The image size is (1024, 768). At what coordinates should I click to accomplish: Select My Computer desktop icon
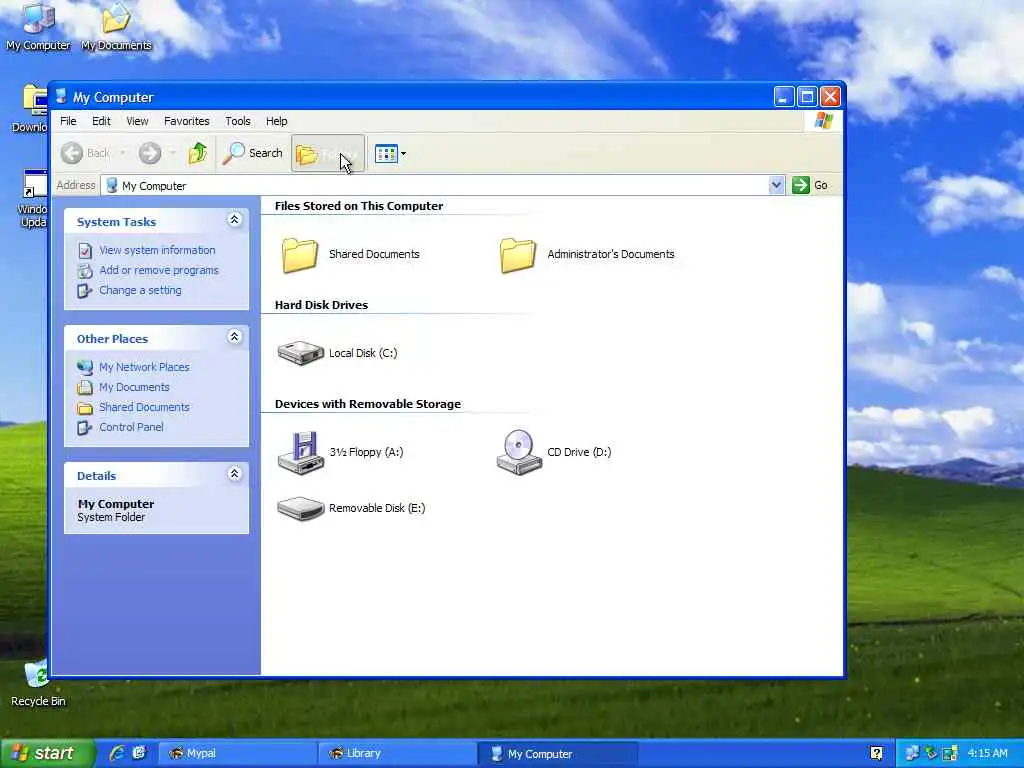pos(38,26)
